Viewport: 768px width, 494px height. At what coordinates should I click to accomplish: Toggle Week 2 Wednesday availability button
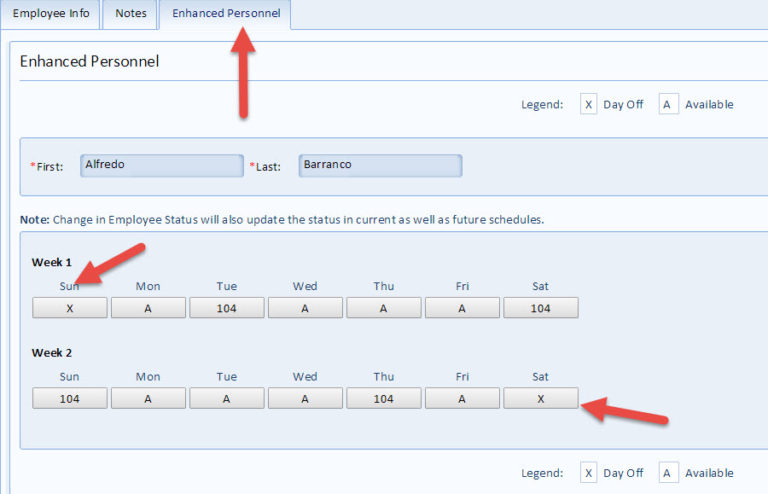click(x=305, y=399)
